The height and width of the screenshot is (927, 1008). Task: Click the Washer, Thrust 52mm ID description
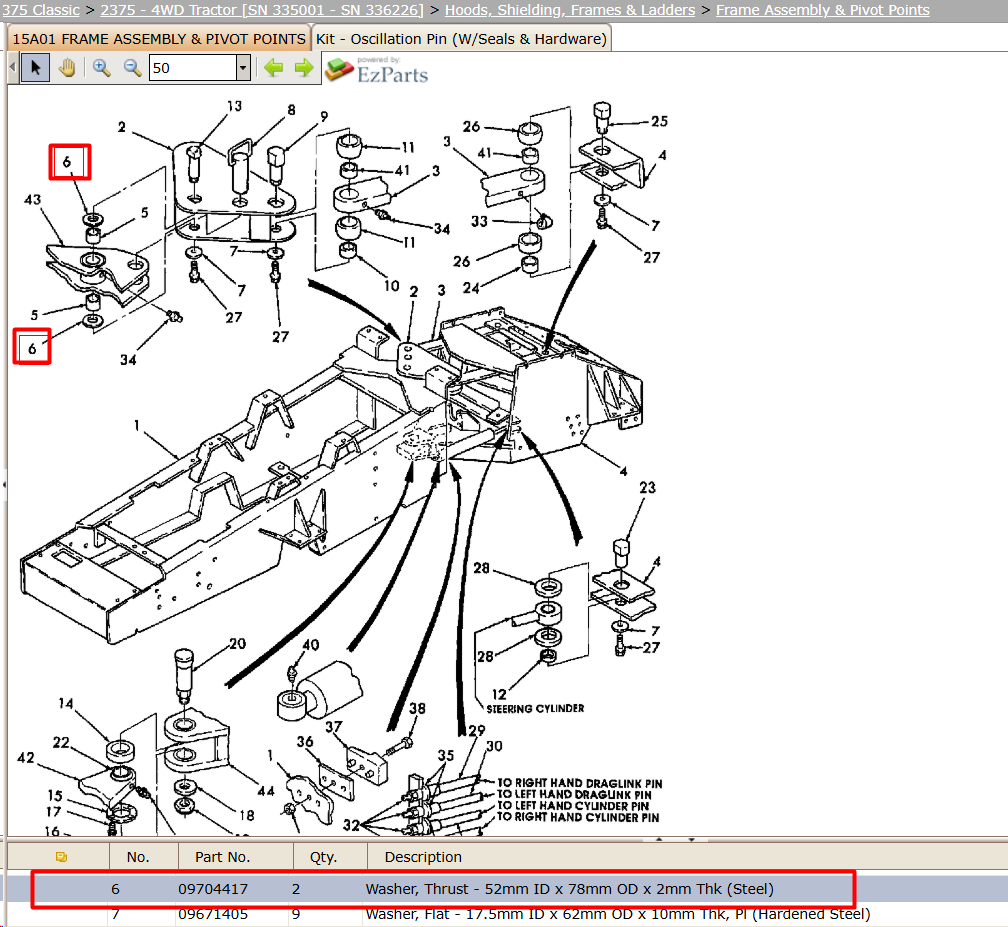tap(570, 889)
